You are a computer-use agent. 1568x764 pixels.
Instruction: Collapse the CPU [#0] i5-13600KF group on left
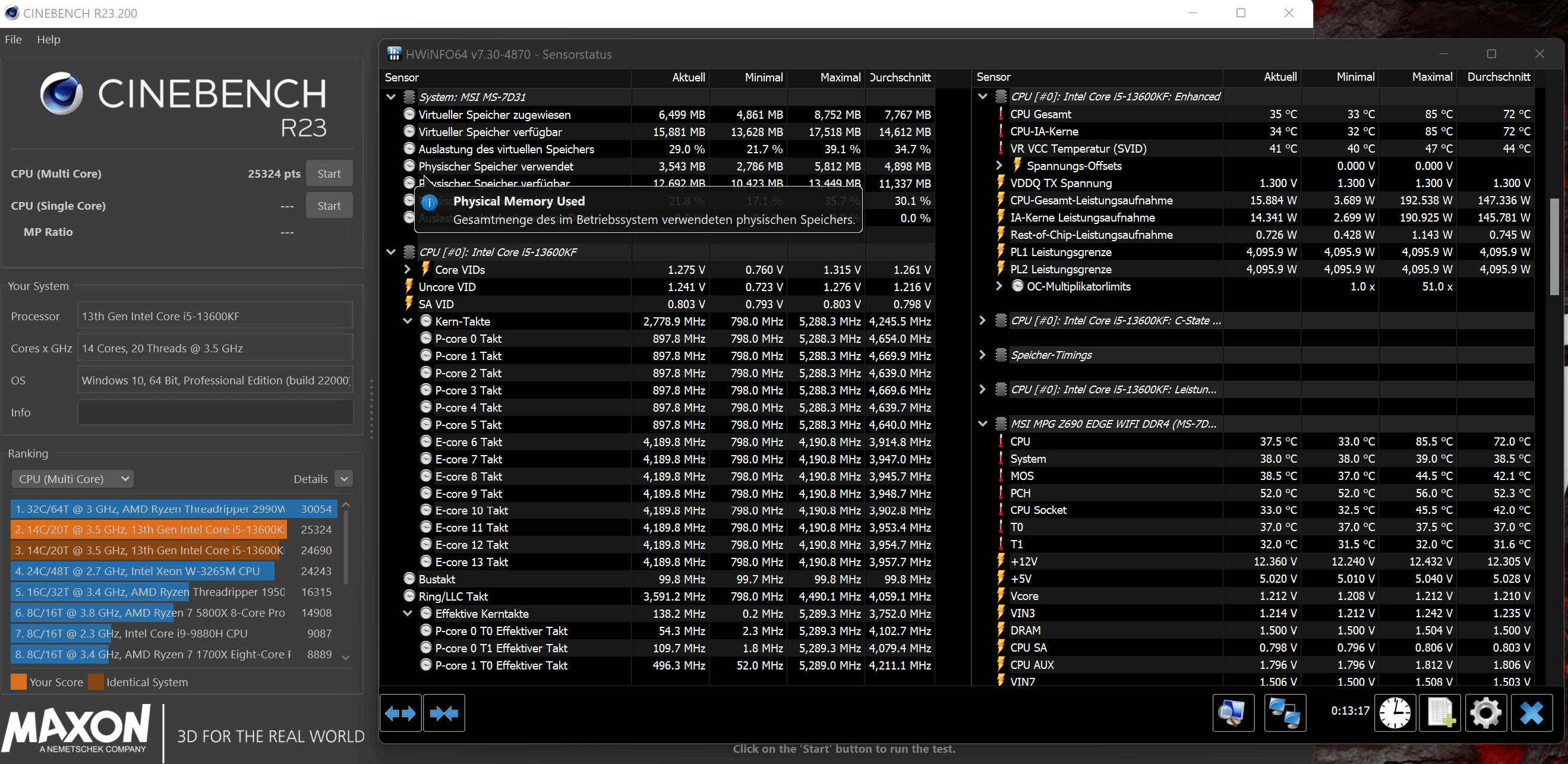coord(391,251)
